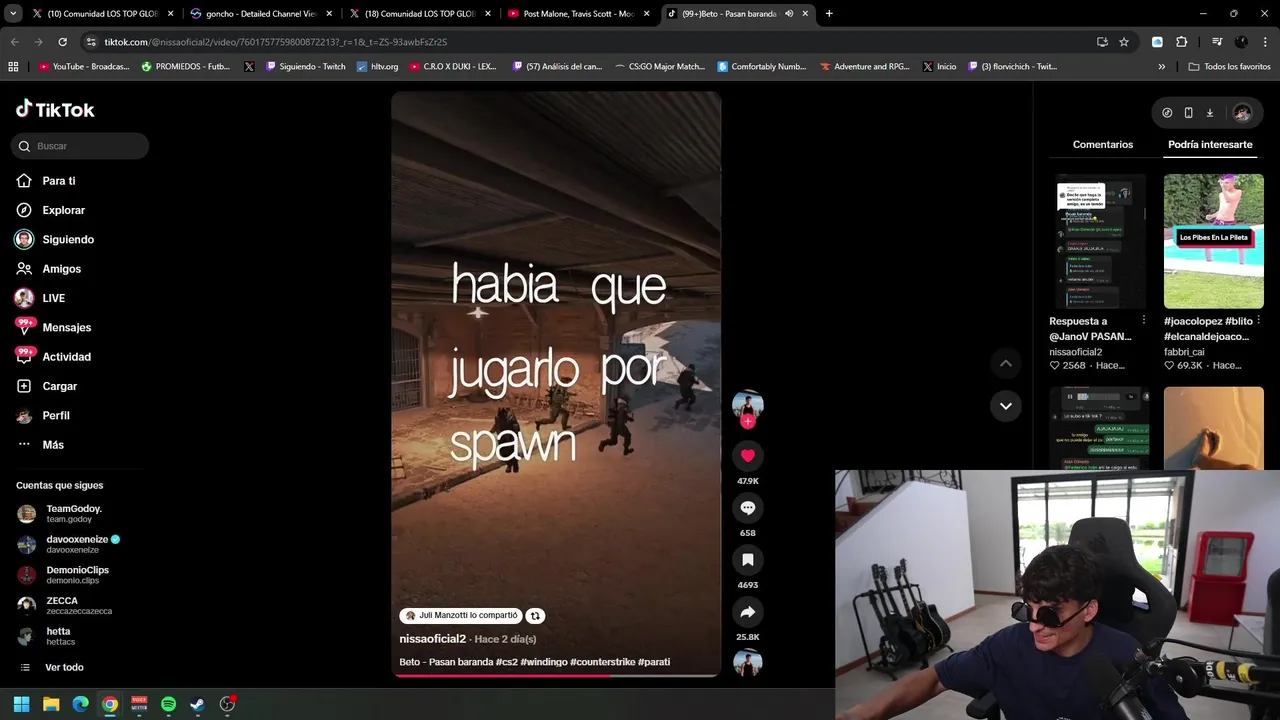The width and height of the screenshot is (1280, 720).
Task: Switch to Post Malone, Travis Scott tab
Action: 580,14
